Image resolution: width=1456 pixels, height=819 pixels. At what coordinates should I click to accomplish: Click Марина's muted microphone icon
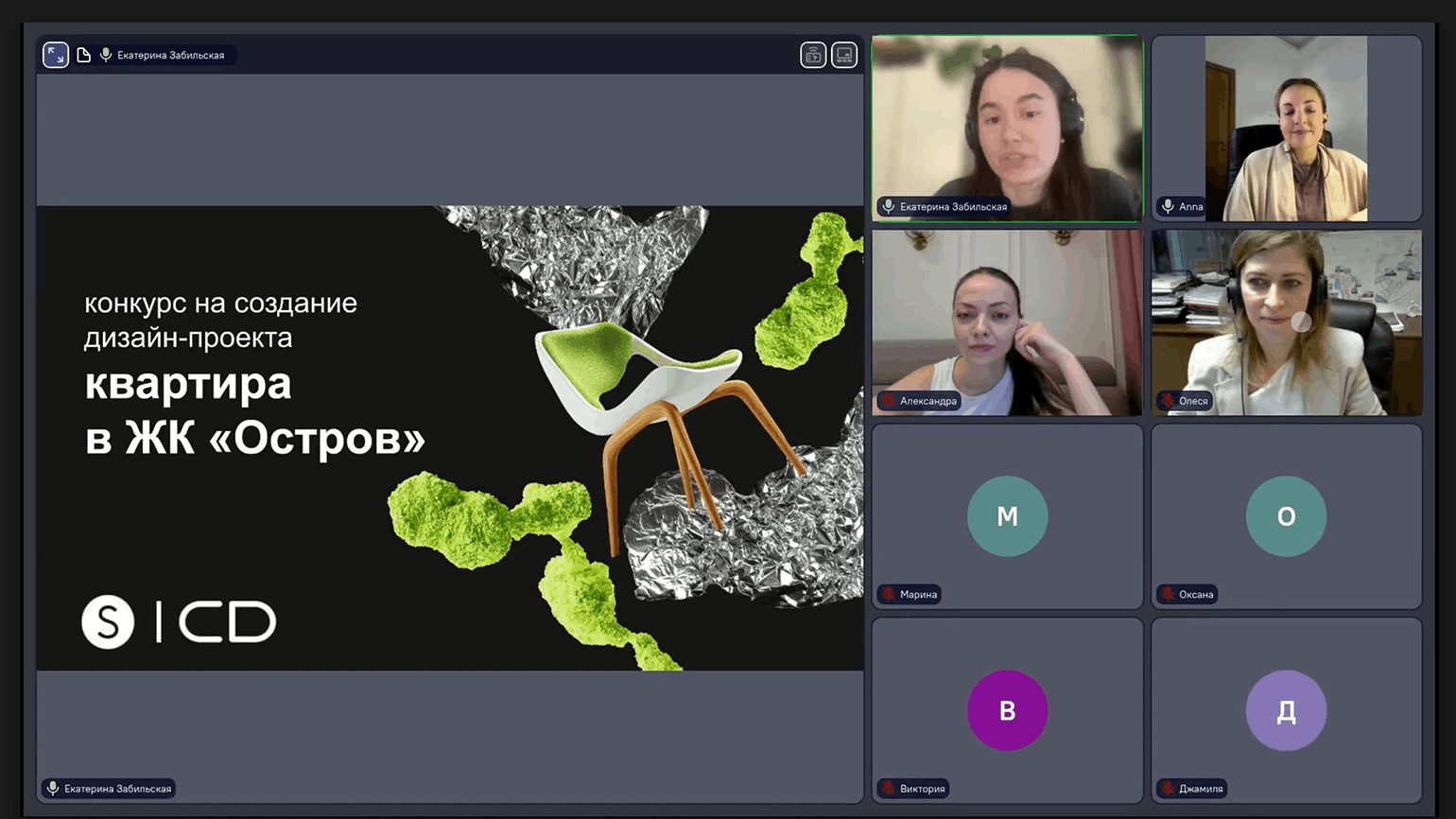click(889, 595)
